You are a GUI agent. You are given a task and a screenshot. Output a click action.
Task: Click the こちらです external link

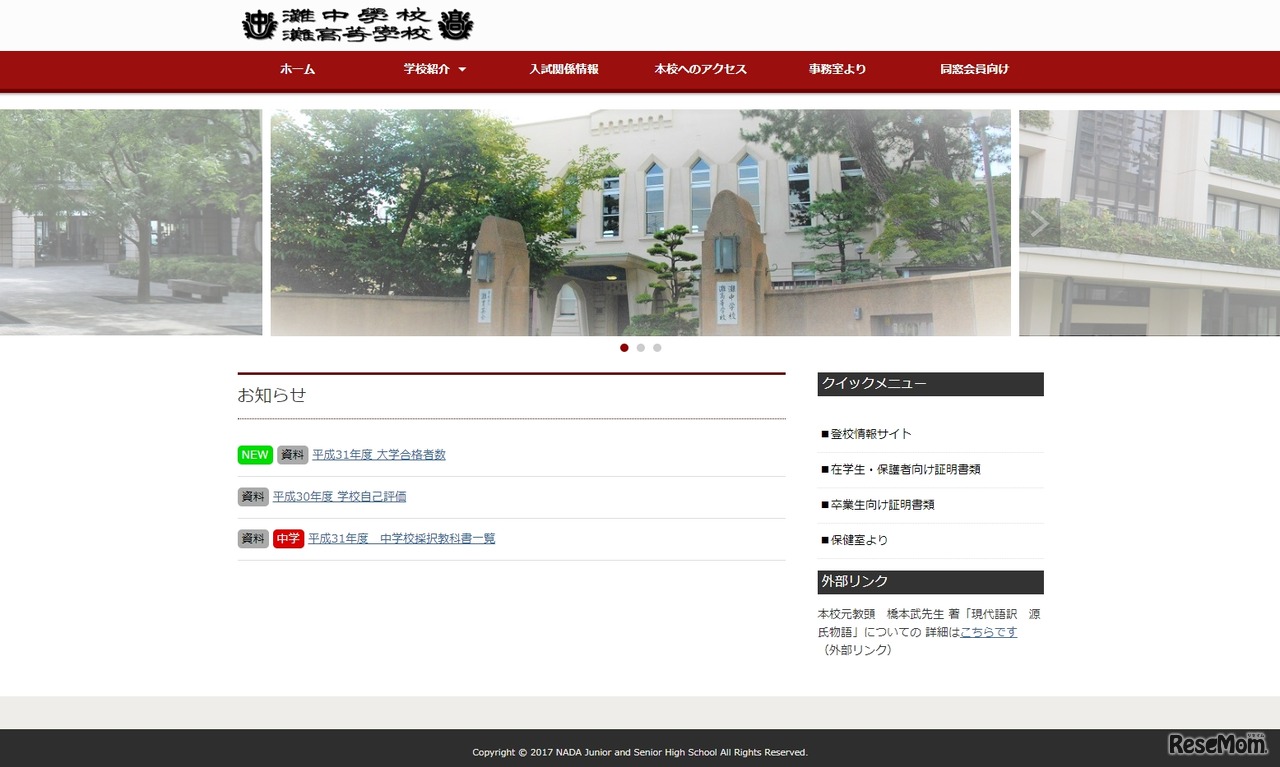989,632
